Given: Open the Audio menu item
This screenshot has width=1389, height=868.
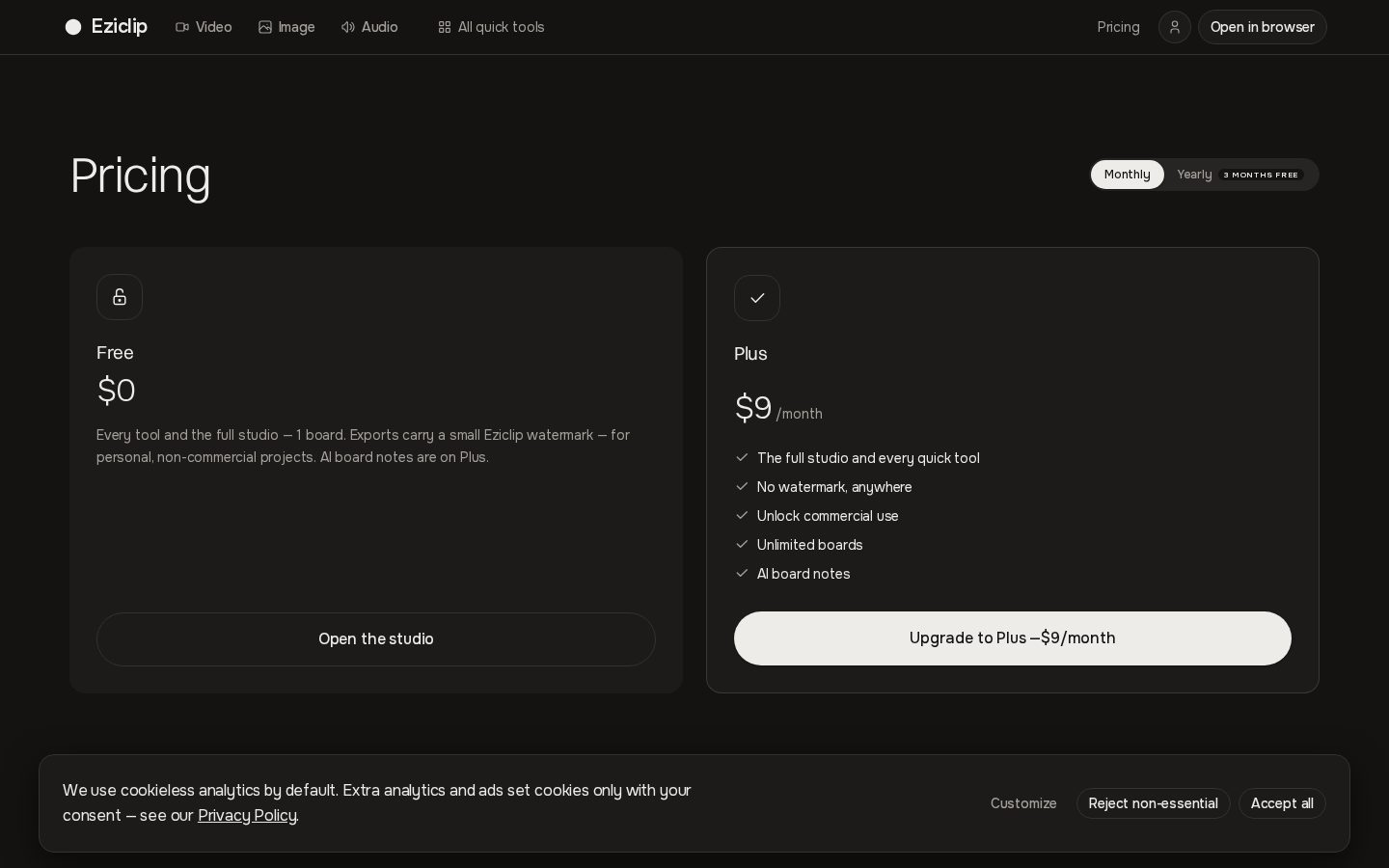Looking at the screenshot, I should click(369, 27).
